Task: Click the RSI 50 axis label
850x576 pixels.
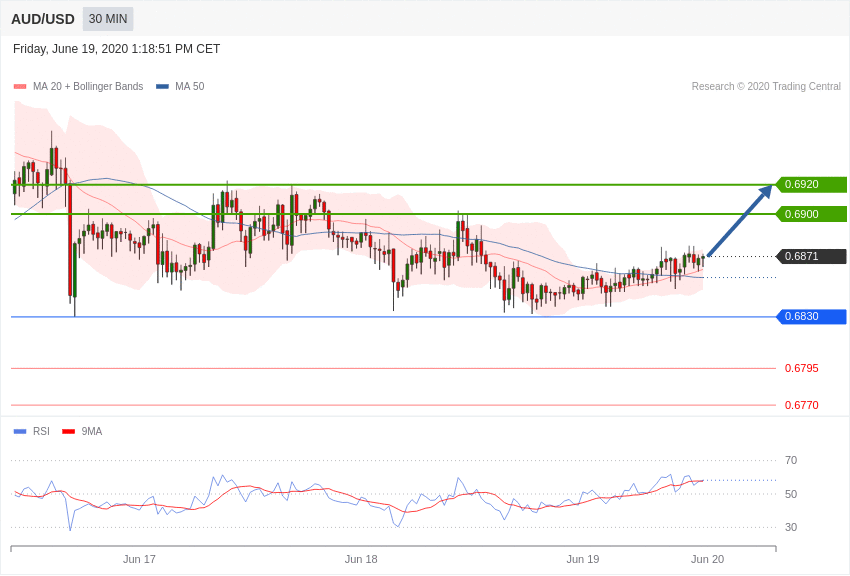Action: point(791,494)
